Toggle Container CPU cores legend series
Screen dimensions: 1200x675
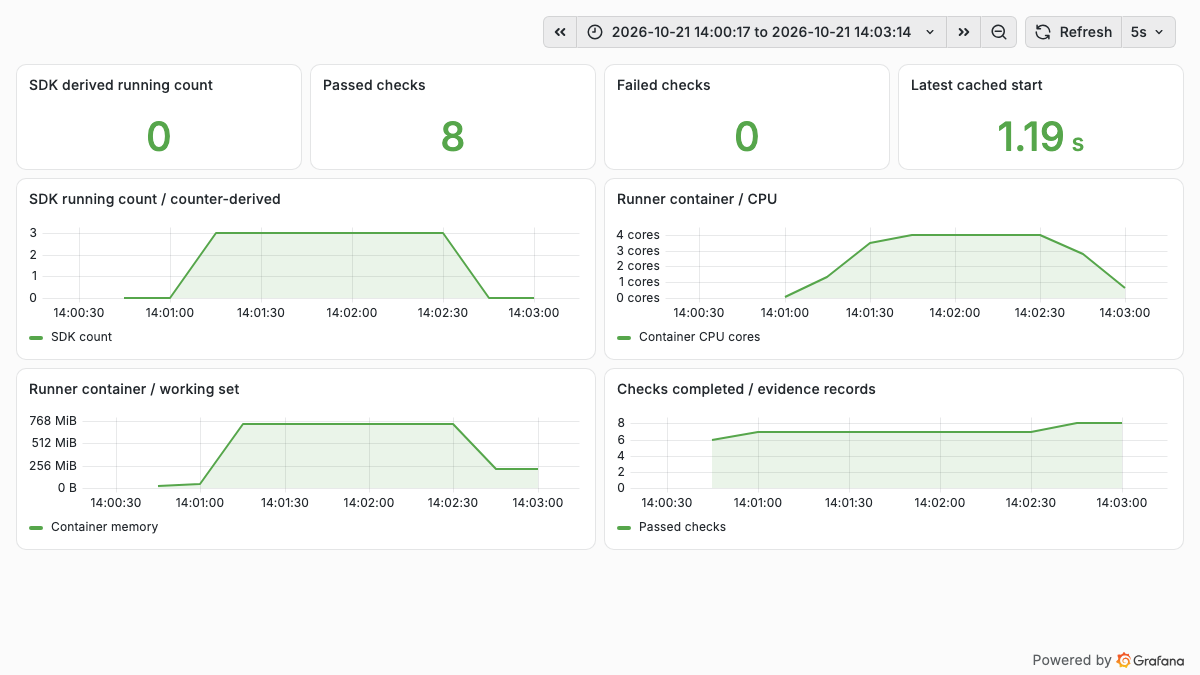pos(699,337)
